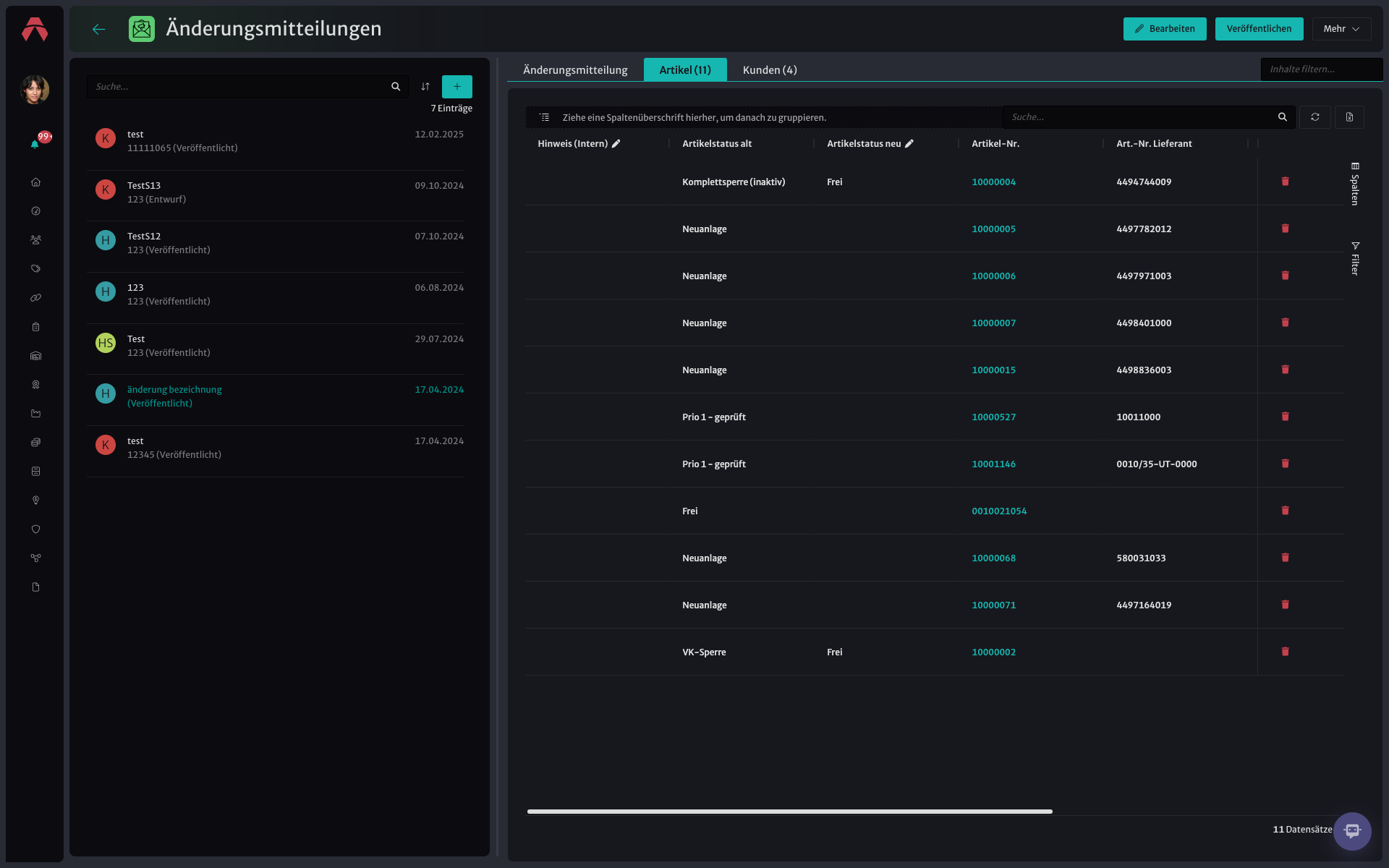Click the Veröffentlichen button
Image resolution: width=1389 pixels, height=868 pixels.
point(1259,29)
